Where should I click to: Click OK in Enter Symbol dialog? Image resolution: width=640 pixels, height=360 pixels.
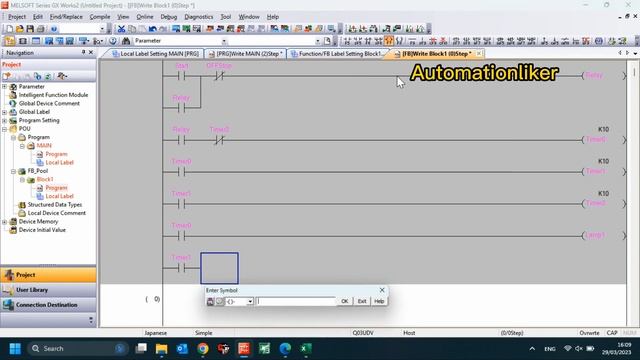(344, 301)
